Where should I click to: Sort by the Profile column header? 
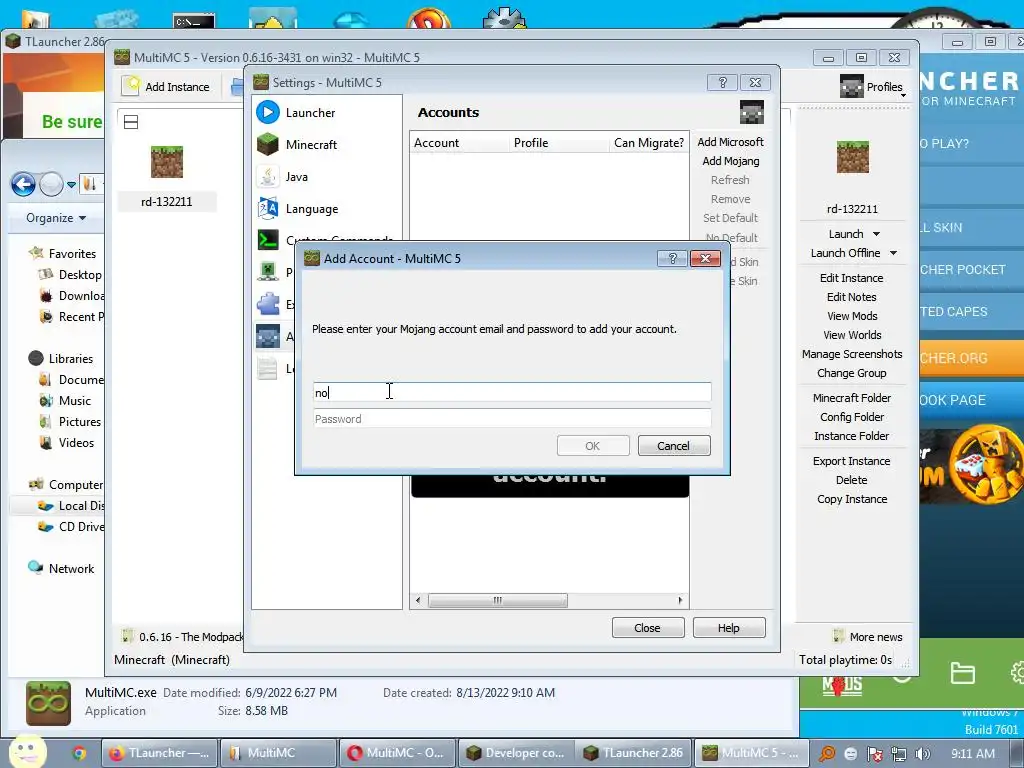[x=559, y=142]
